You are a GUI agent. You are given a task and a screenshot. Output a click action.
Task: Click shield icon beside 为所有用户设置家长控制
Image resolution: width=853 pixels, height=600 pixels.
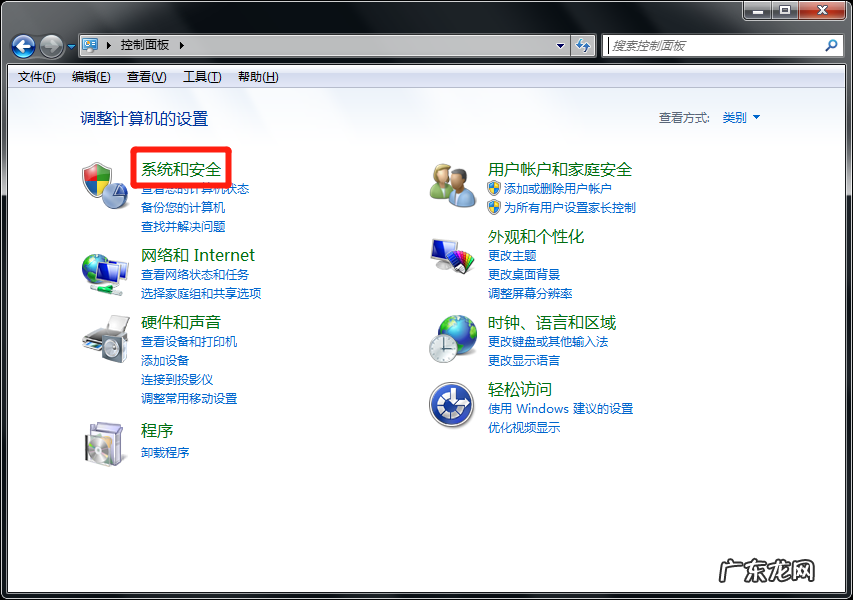point(493,207)
